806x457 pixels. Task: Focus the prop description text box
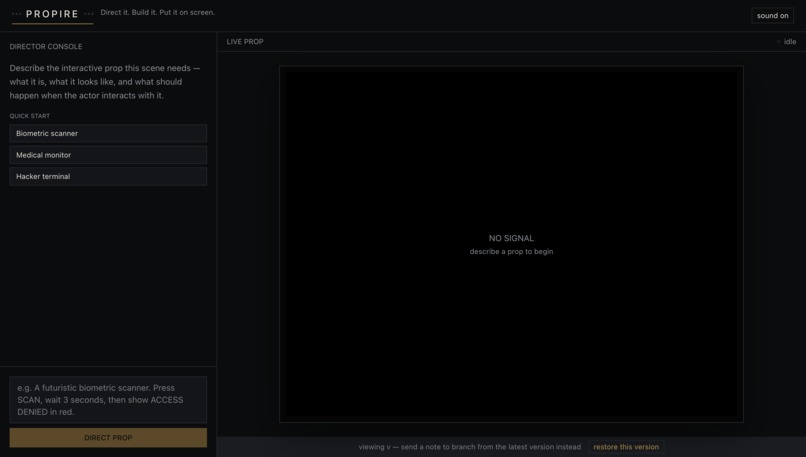[108, 399]
